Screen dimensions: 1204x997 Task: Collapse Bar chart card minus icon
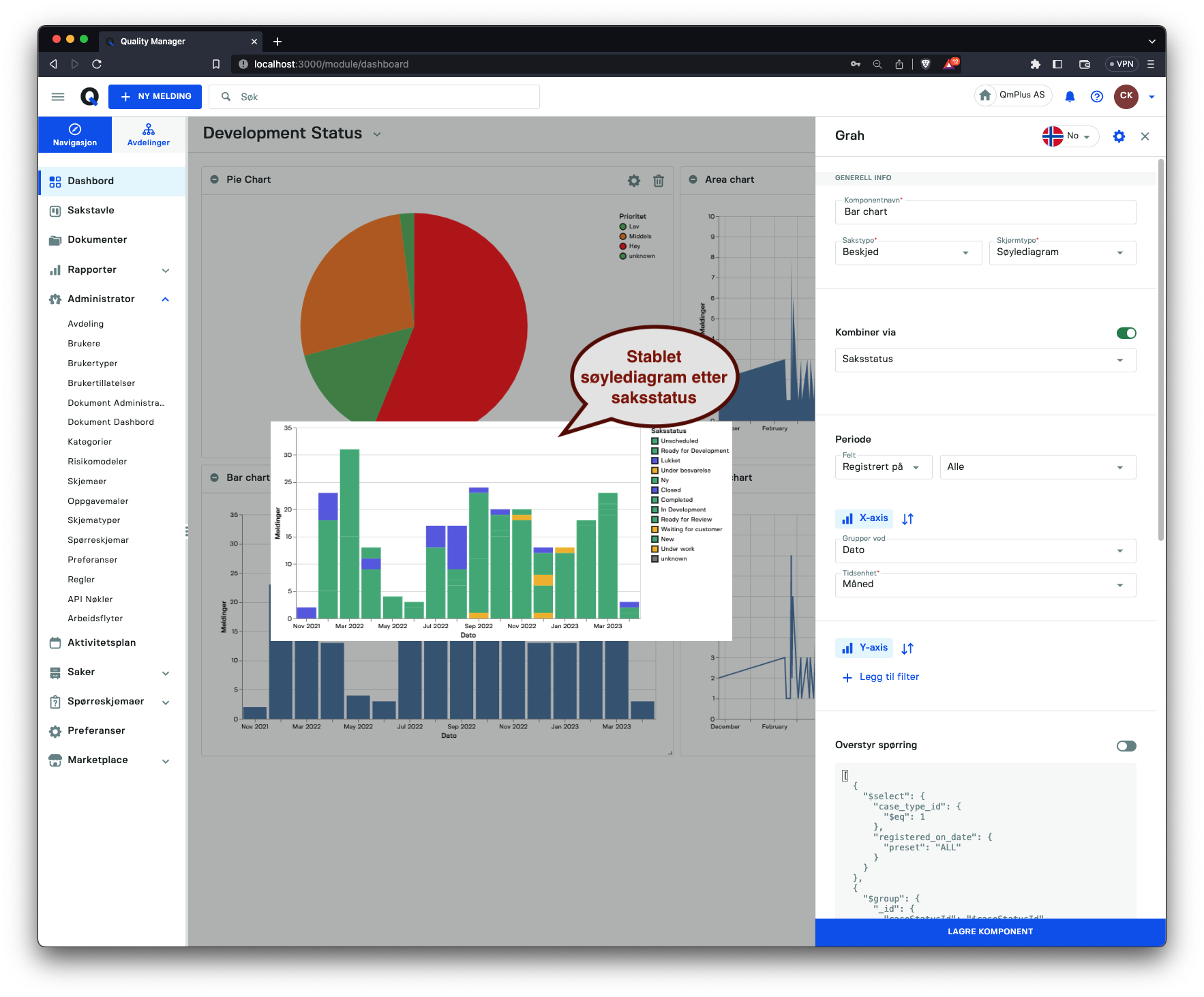pos(214,477)
